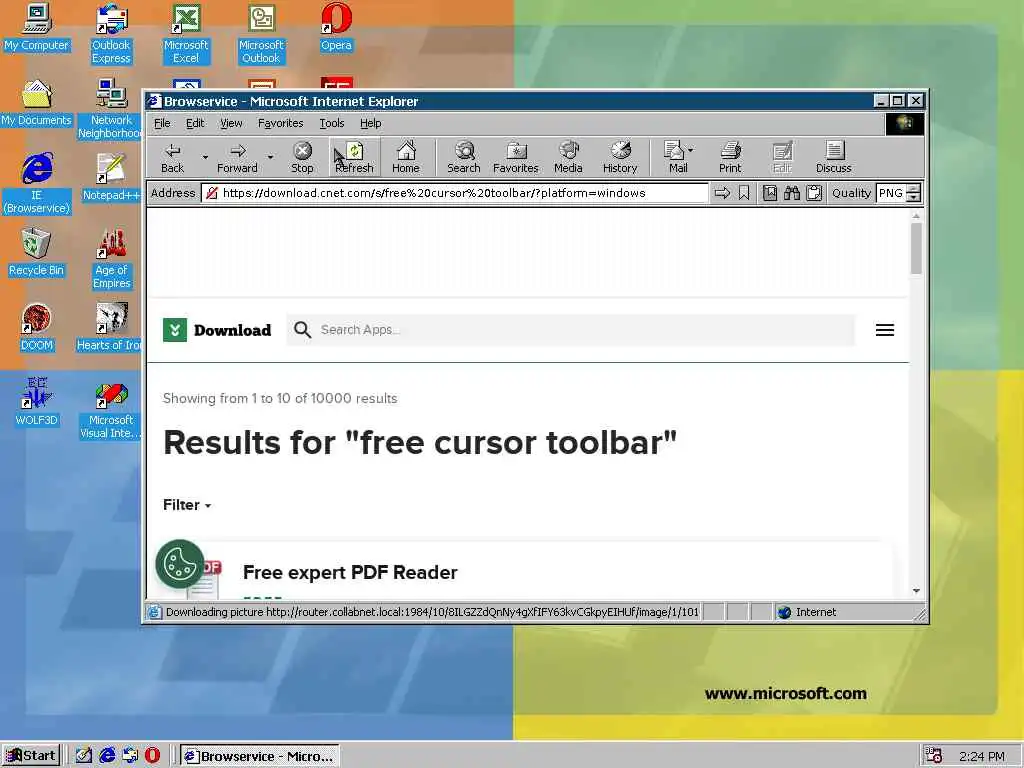This screenshot has width=1024, height=768.
Task: Select Age of Empires desktop icon
Action: coord(111,259)
